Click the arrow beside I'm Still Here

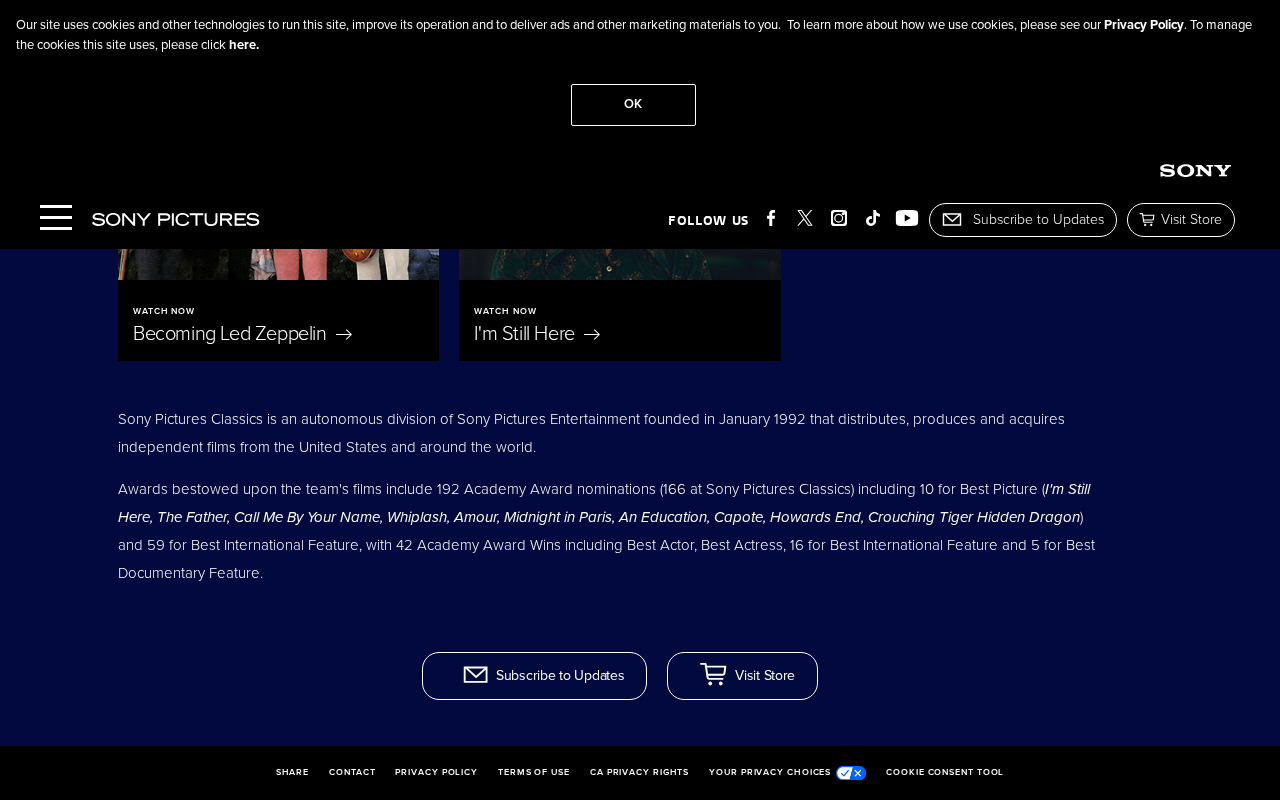tap(592, 334)
